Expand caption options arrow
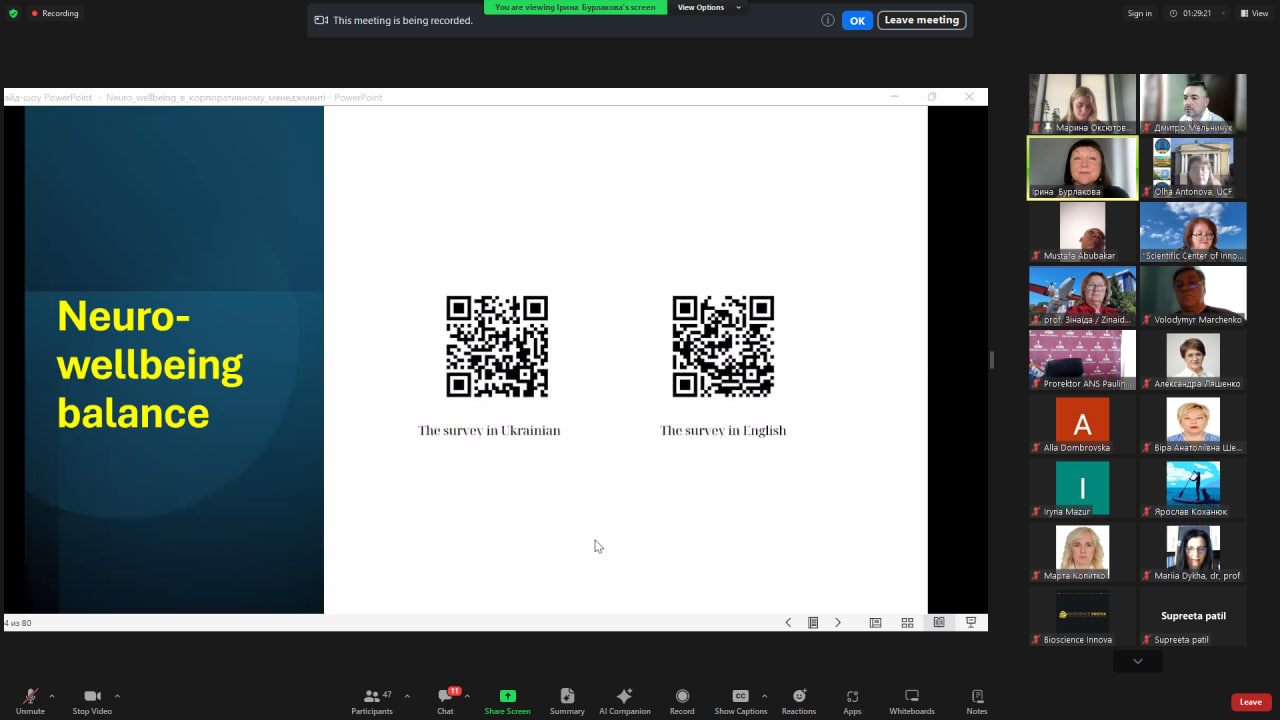The height and width of the screenshot is (720, 1280). coord(764,696)
